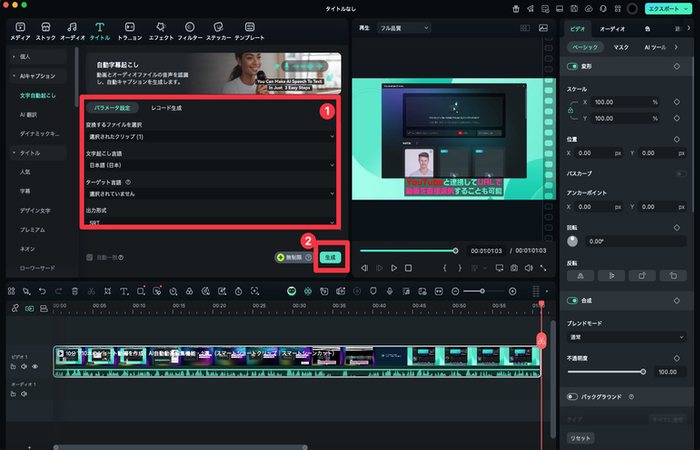Click the volume speaker icon under preview
700x450 pixels.
(530, 268)
